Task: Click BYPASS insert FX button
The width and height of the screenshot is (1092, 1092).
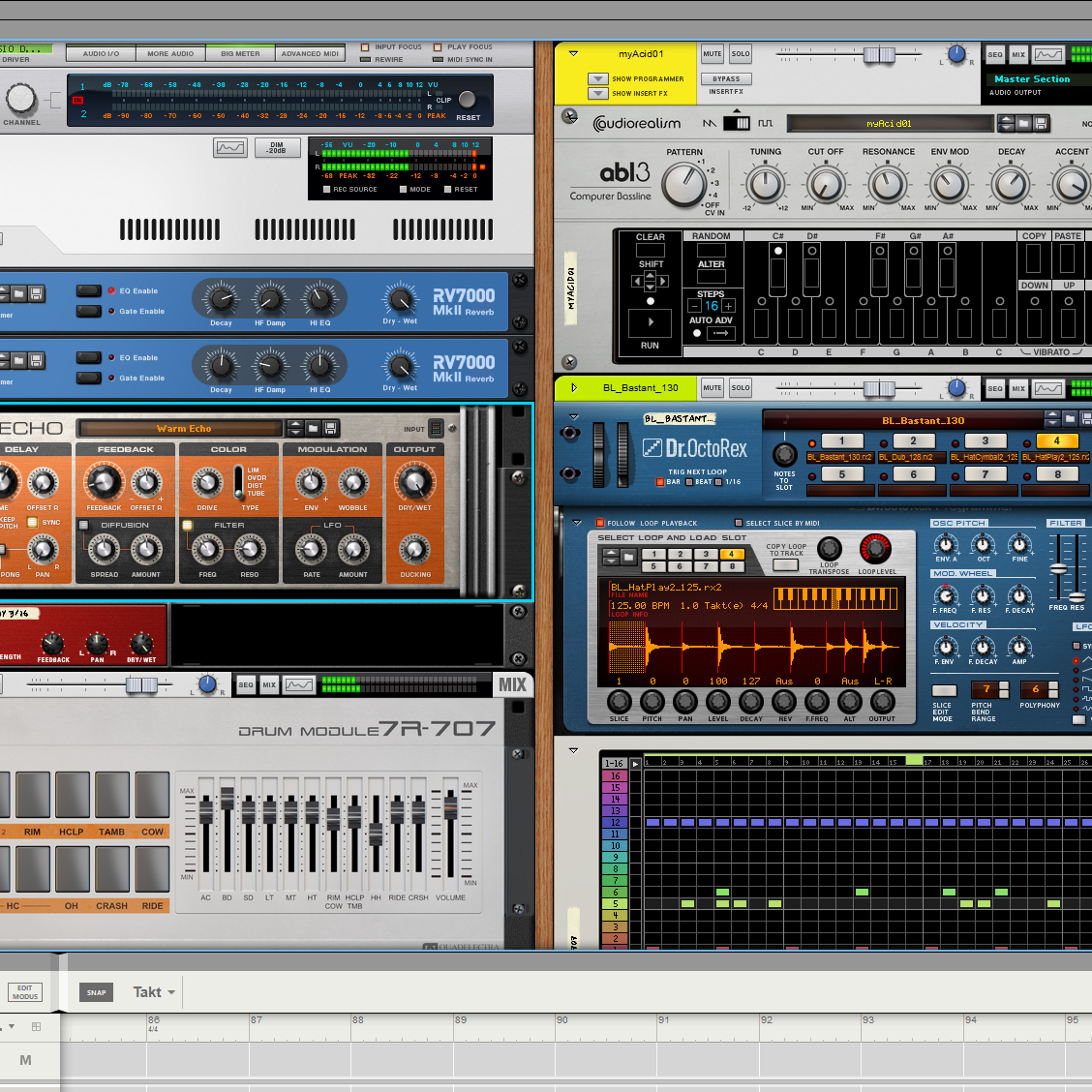Action: [x=726, y=79]
